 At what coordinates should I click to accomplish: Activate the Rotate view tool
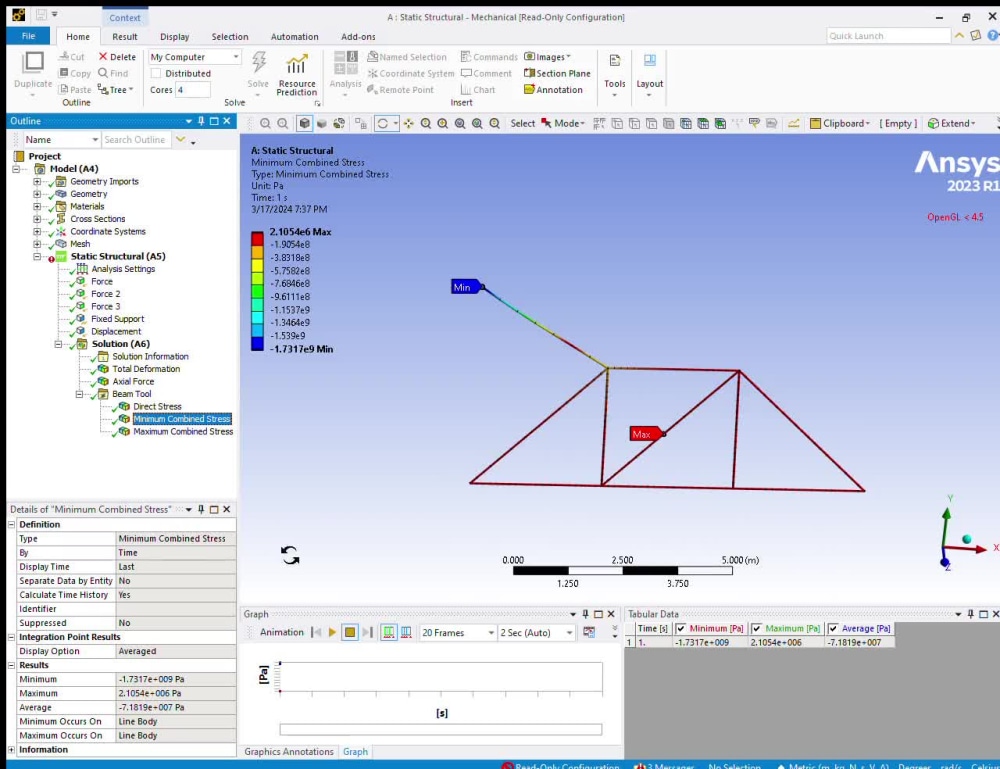point(382,122)
